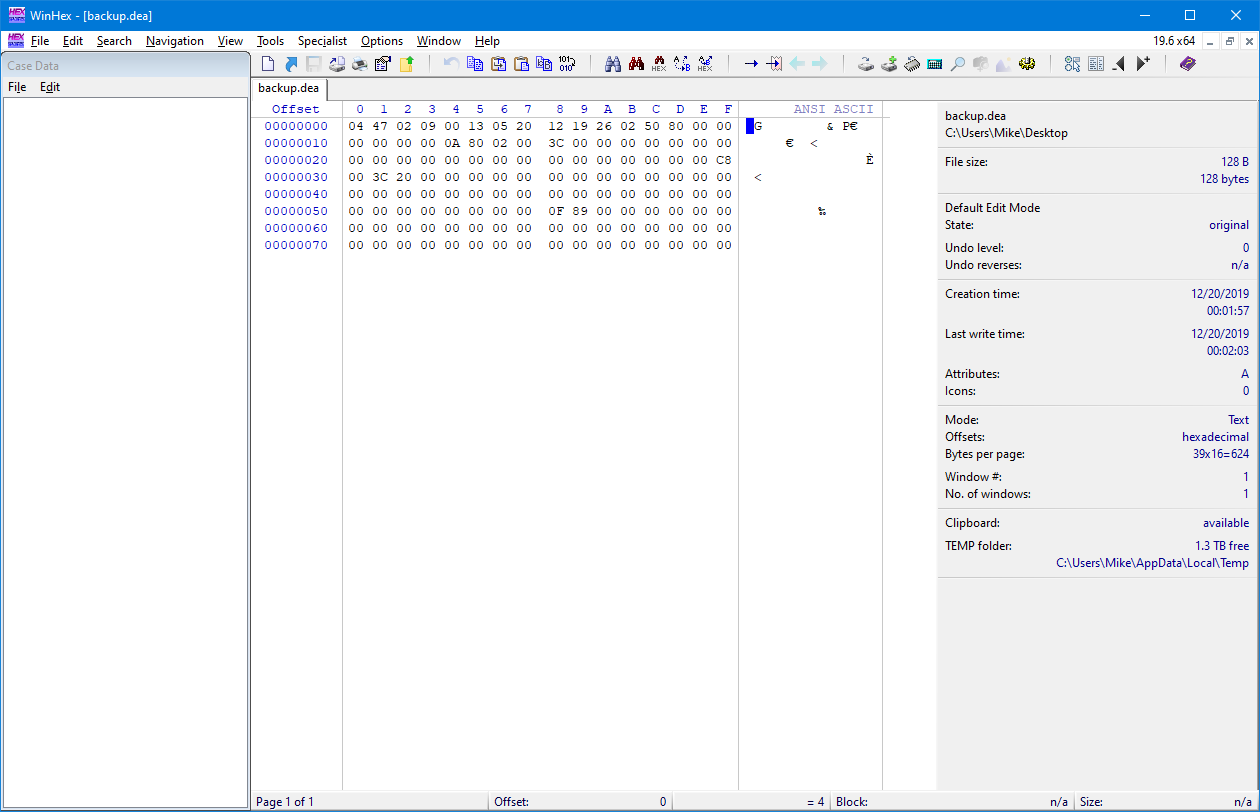
Task: Open the View menu
Action: click(230, 41)
